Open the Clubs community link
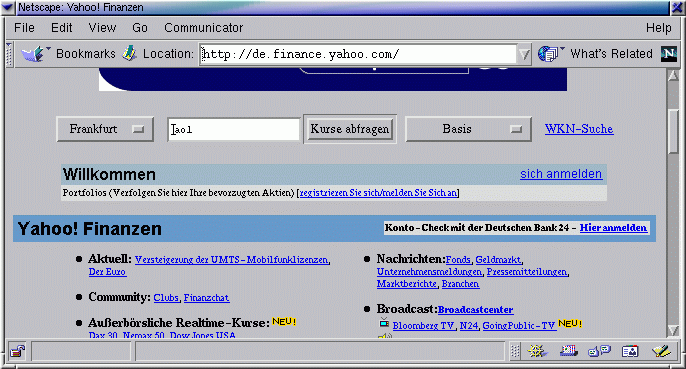The image size is (686, 369). pos(166,298)
